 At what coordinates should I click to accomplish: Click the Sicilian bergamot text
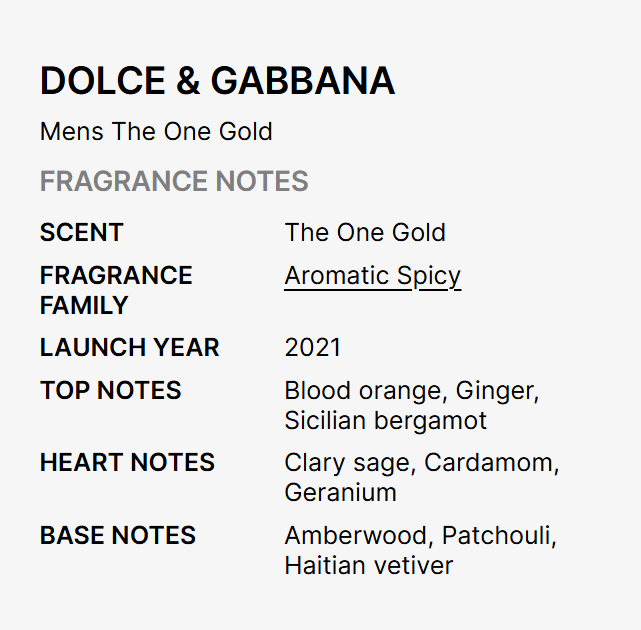click(x=385, y=420)
